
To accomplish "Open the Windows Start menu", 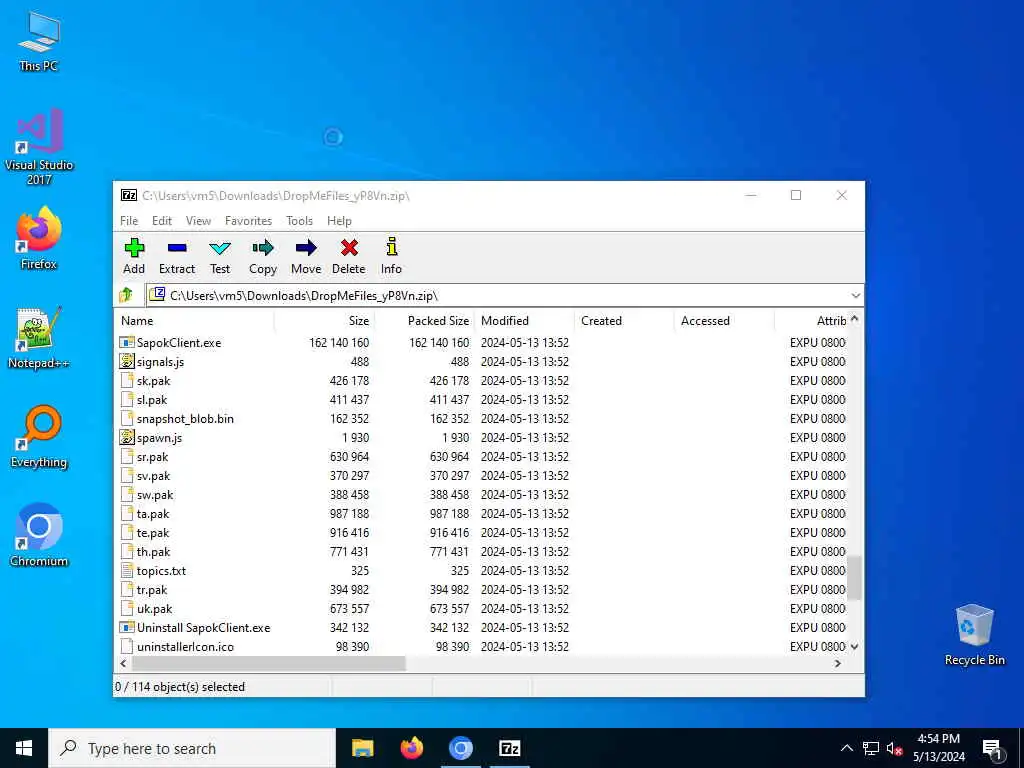I will [x=24, y=748].
